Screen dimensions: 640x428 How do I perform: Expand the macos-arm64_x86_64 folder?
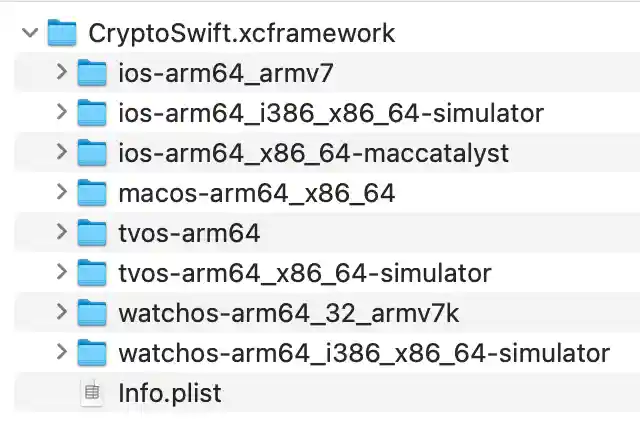tap(61, 193)
